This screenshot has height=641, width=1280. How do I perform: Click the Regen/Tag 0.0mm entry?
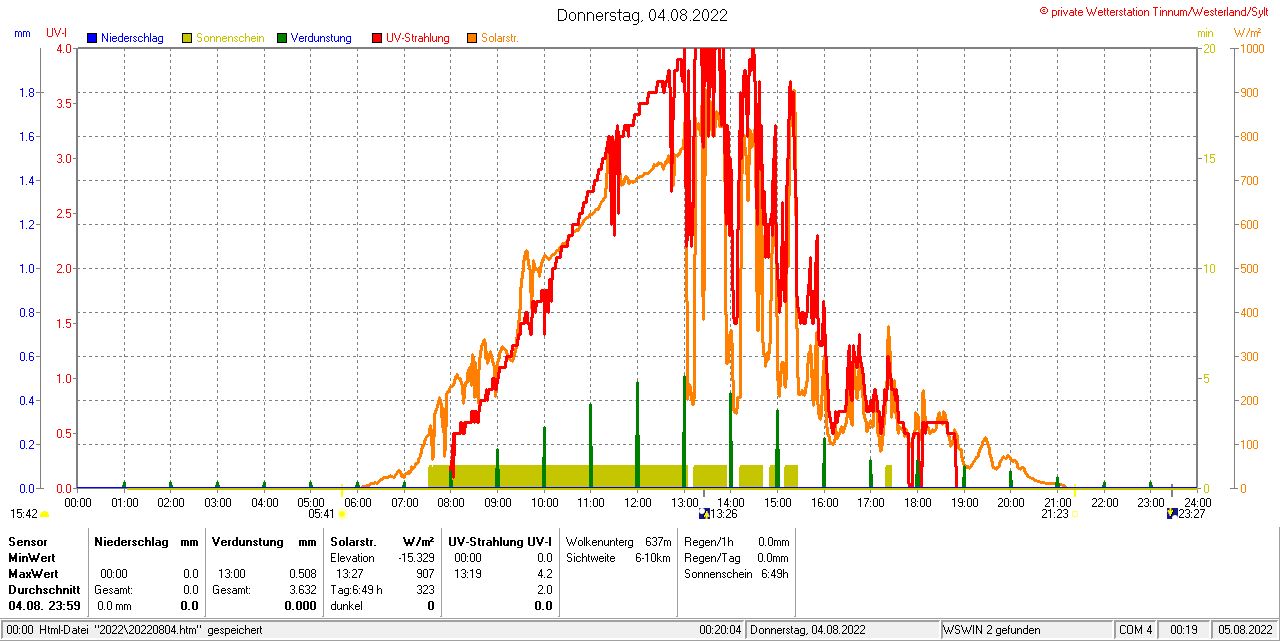pos(736,557)
